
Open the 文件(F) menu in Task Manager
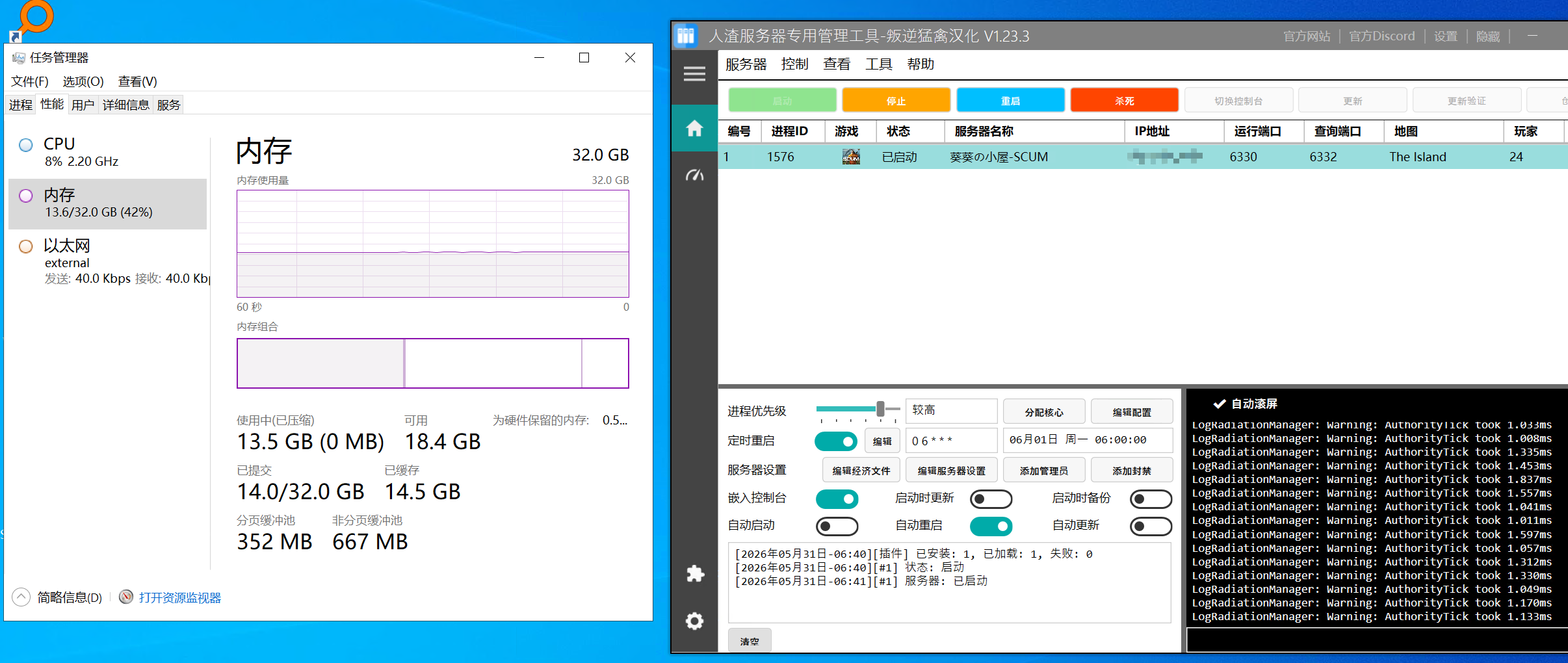pos(30,81)
